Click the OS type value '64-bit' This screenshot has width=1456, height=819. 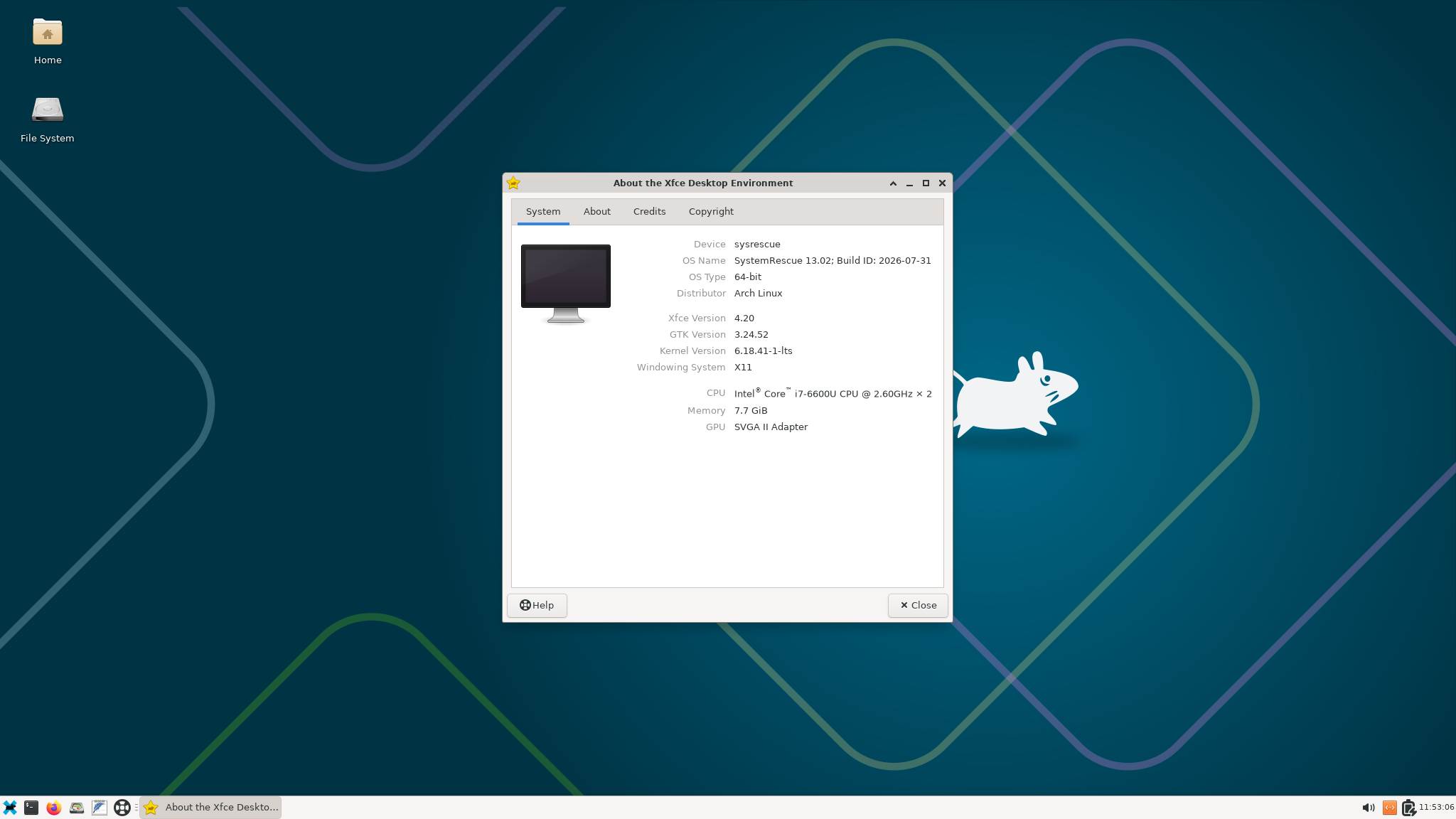point(748,277)
